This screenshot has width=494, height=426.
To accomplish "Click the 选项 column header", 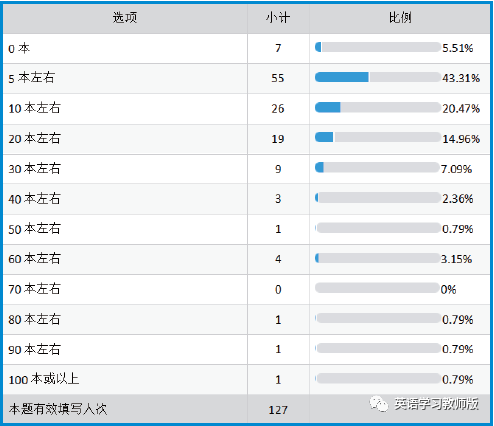I will [125, 18].
